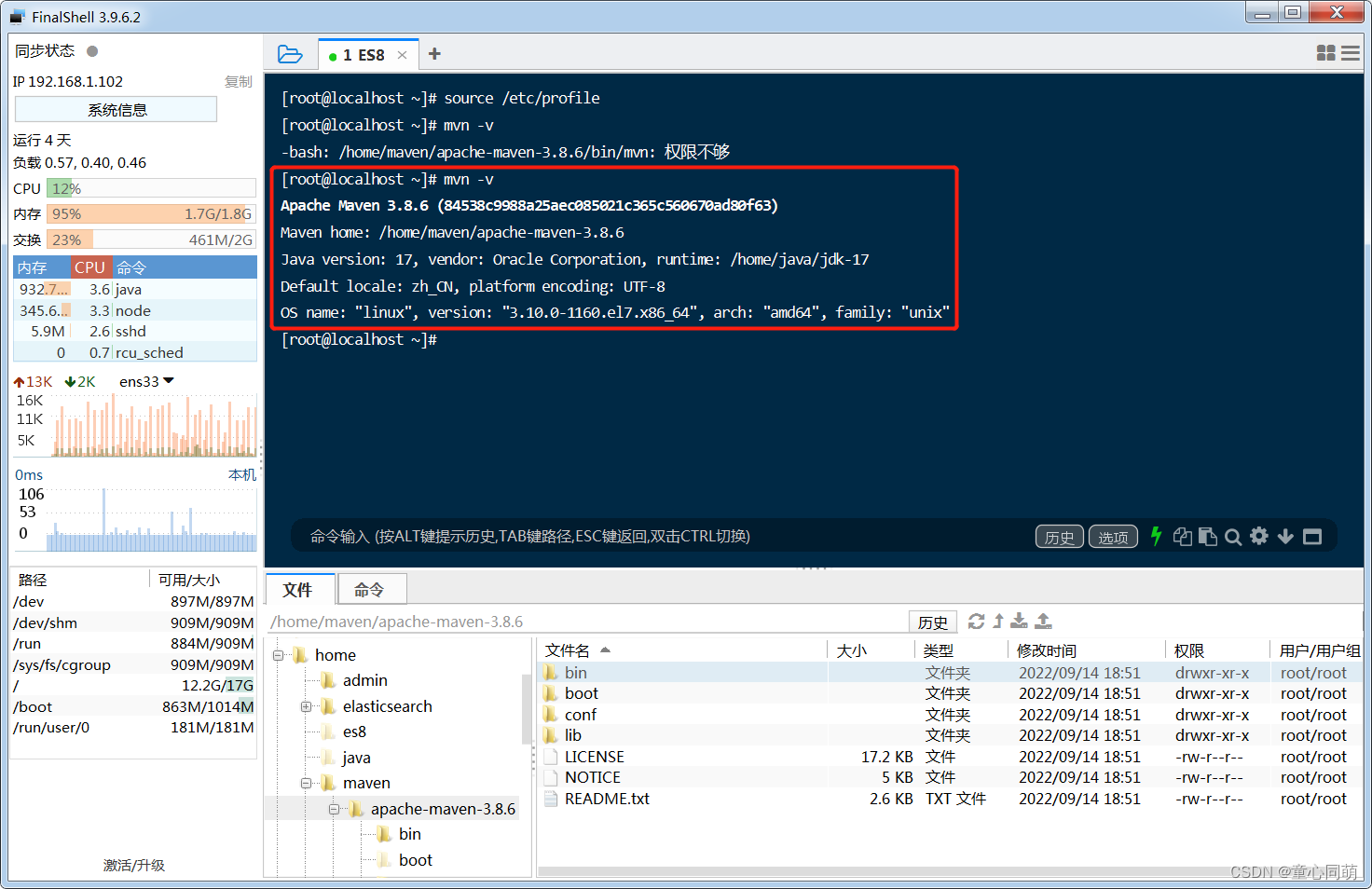Screen dimensions: 1372x889
Task: Sort processes by 命令 column
Action: point(185,267)
